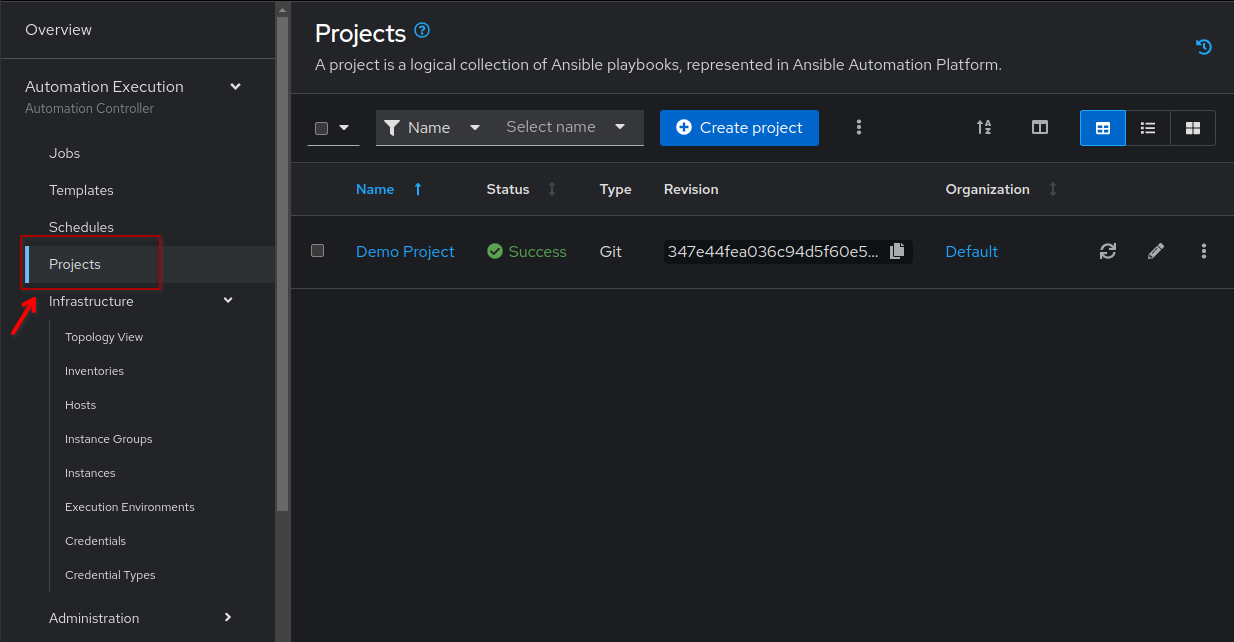1234x642 pixels.
Task: Open the bulk select dropdown caret
Action: [x=344, y=127]
